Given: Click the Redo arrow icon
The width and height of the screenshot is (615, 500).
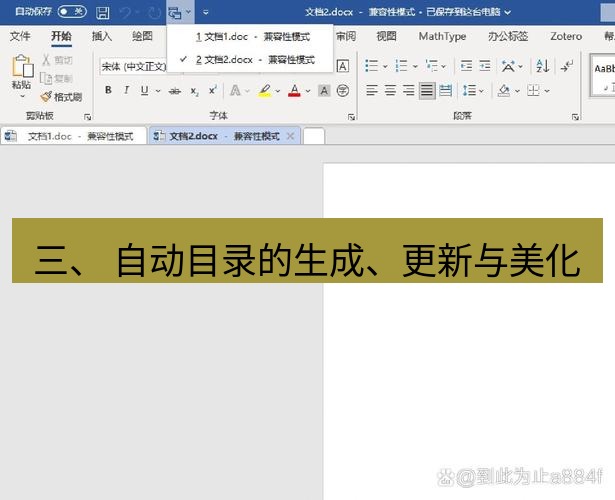Looking at the screenshot, I should click(154, 13).
